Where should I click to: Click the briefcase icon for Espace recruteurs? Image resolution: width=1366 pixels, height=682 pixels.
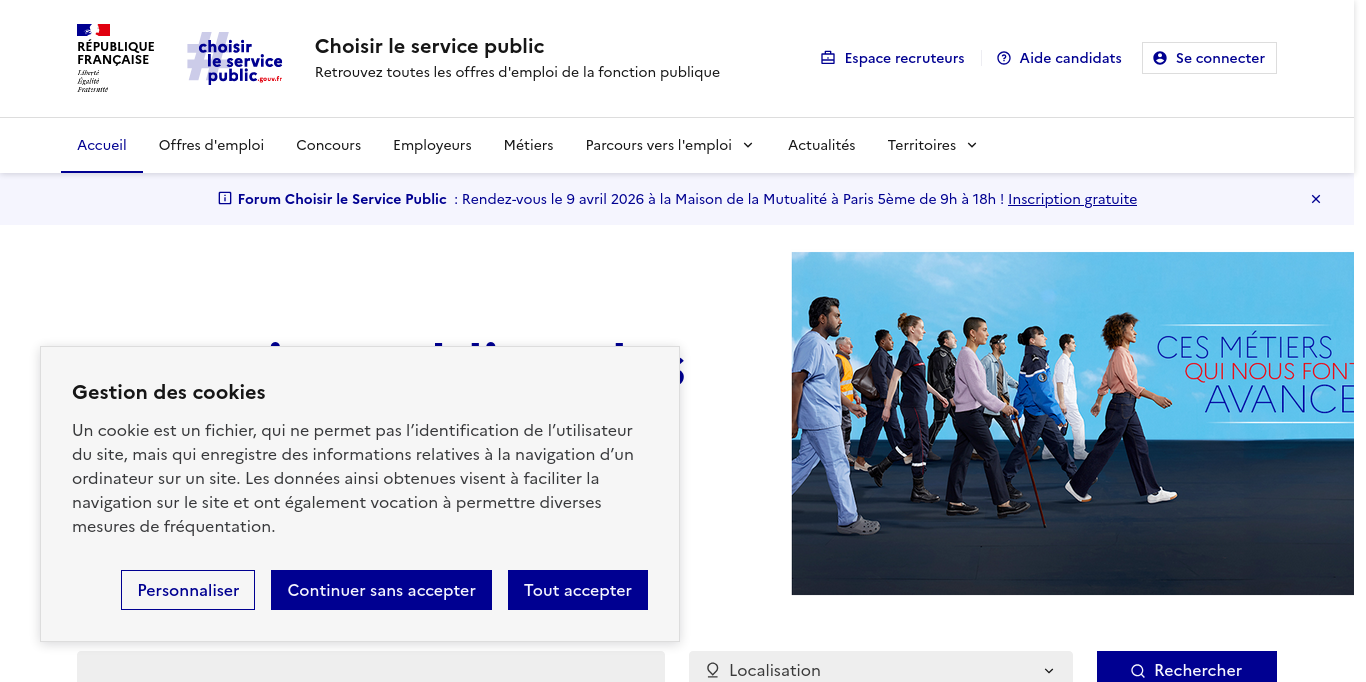[x=828, y=58]
